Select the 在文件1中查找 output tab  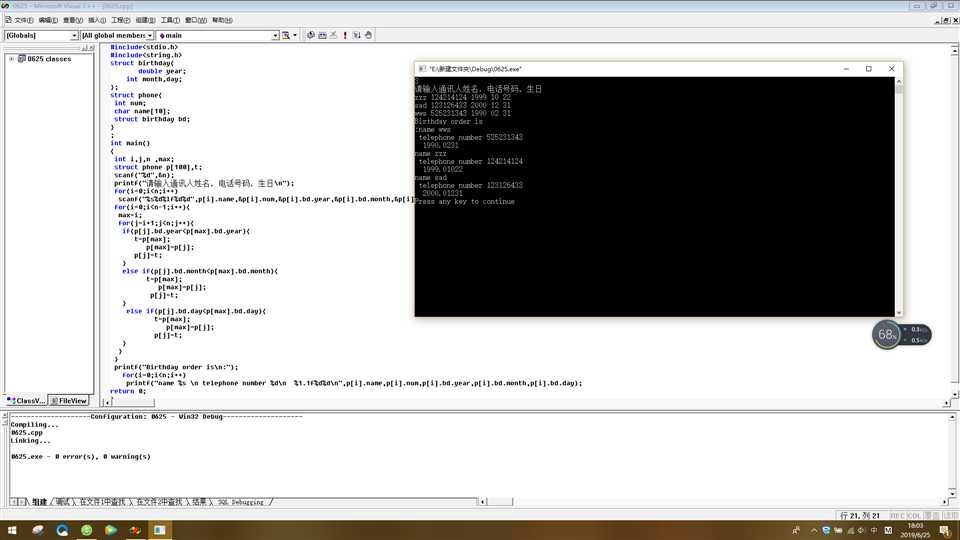(102, 502)
